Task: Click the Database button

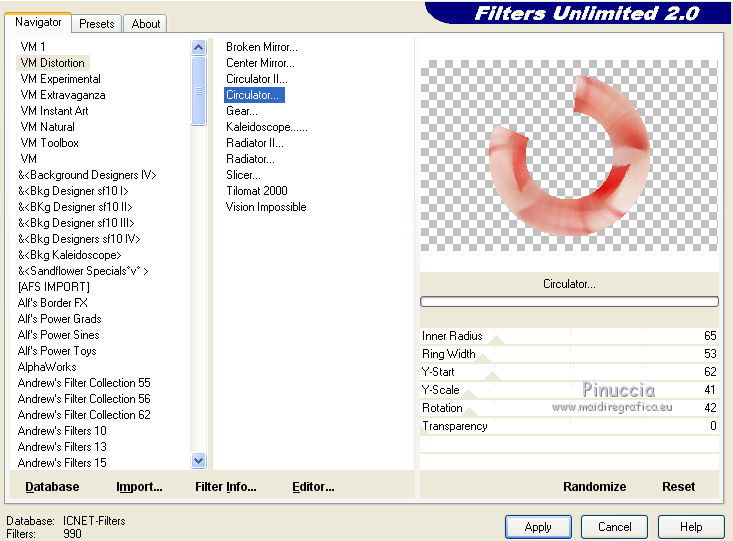Action: (x=52, y=487)
